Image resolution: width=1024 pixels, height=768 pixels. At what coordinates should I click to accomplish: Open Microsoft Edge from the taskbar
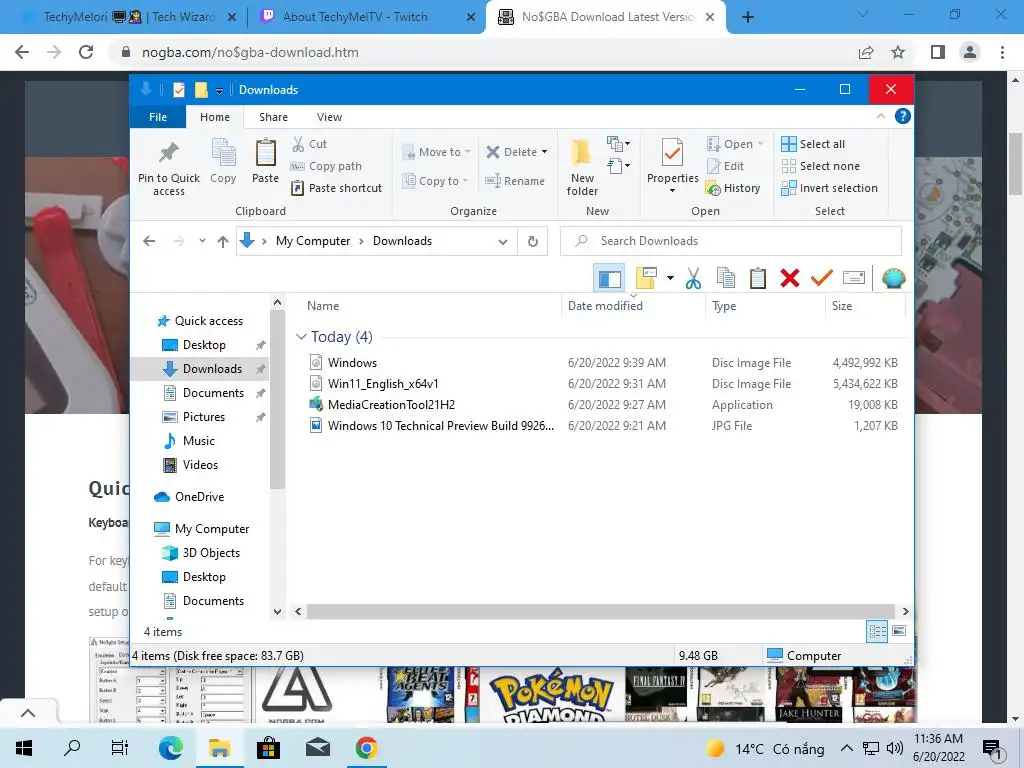coord(170,748)
